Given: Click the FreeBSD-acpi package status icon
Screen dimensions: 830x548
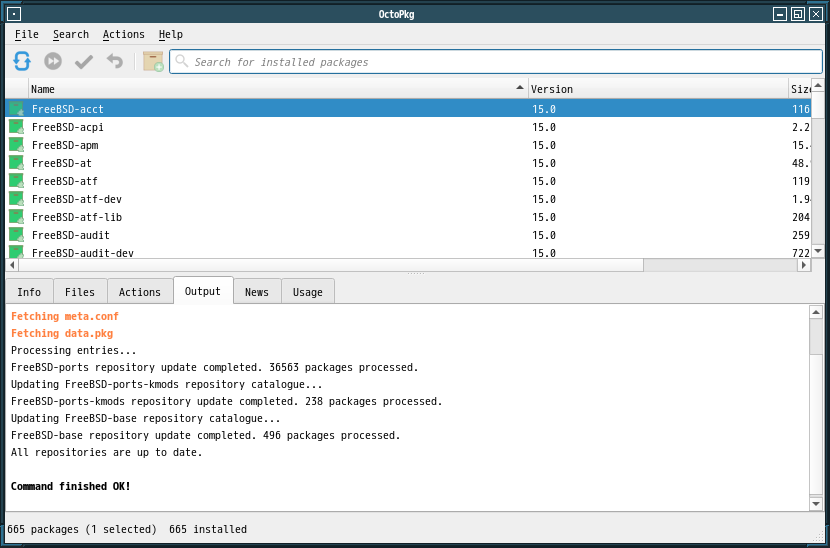Looking at the screenshot, I should (x=16, y=127).
